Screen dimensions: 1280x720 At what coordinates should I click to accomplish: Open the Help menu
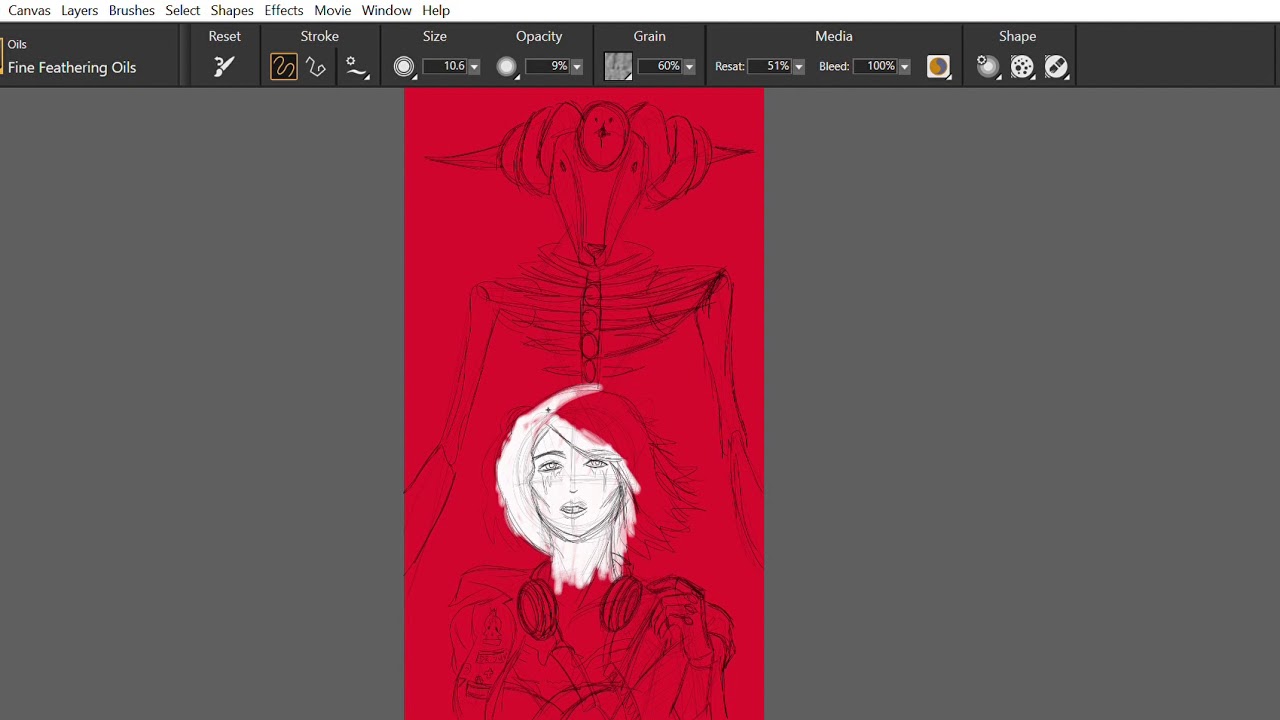click(x=436, y=10)
